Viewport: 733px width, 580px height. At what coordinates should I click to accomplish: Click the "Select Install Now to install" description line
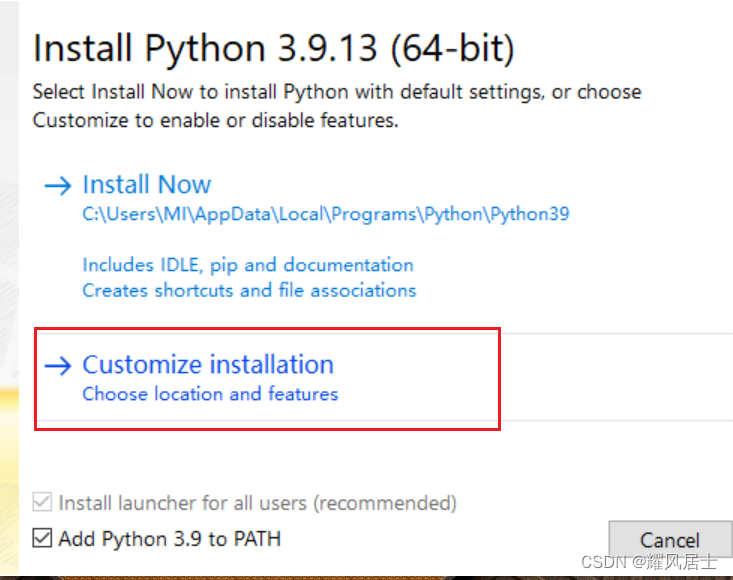[337, 92]
